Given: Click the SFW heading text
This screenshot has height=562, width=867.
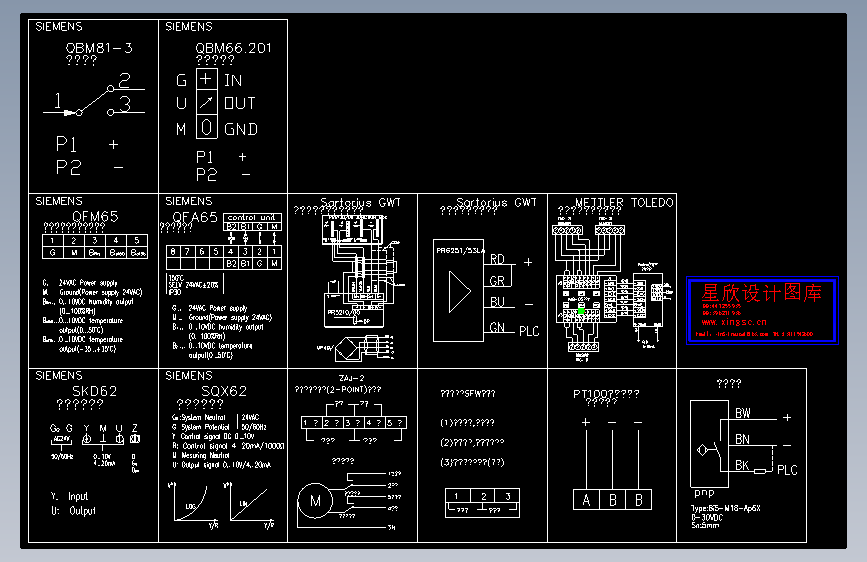Looking at the screenshot, I should tap(468, 394).
